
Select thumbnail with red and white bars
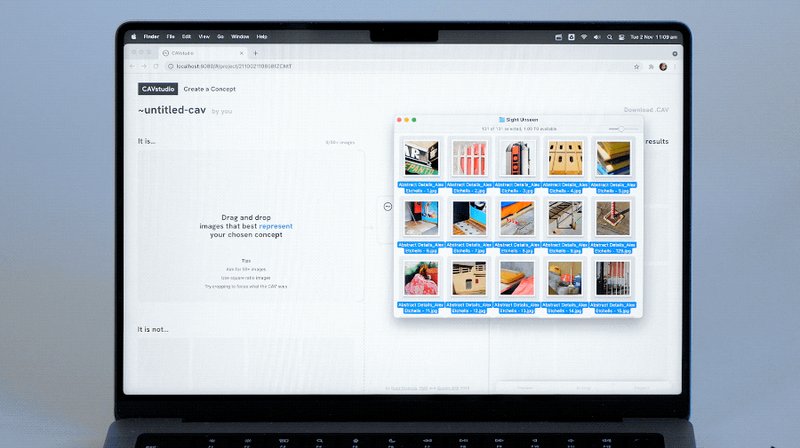click(x=469, y=158)
